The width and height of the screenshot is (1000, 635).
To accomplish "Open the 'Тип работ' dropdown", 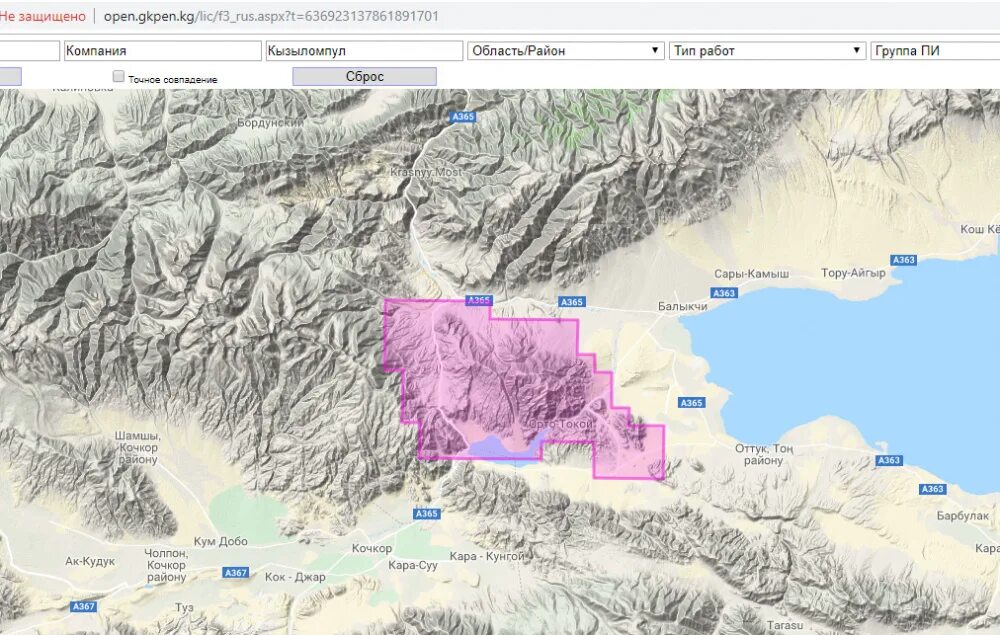I will pos(767,51).
